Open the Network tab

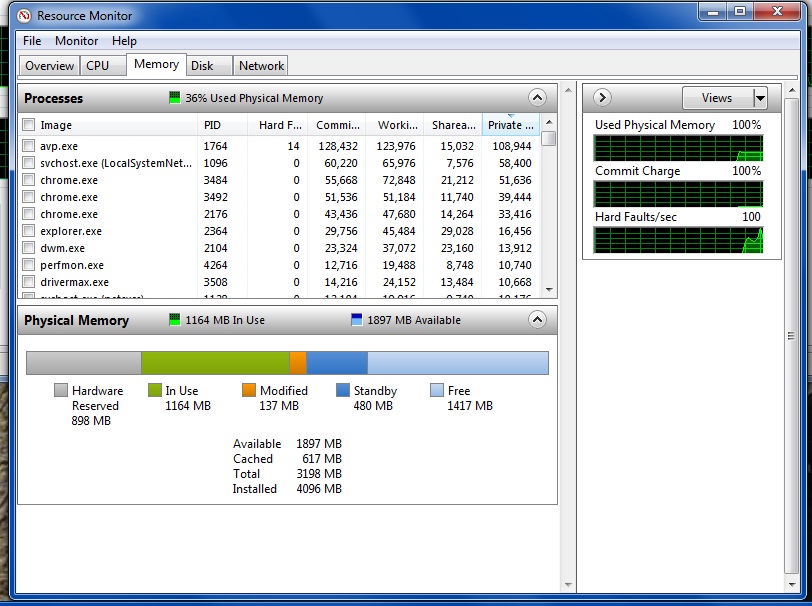click(x=261, y=66)
